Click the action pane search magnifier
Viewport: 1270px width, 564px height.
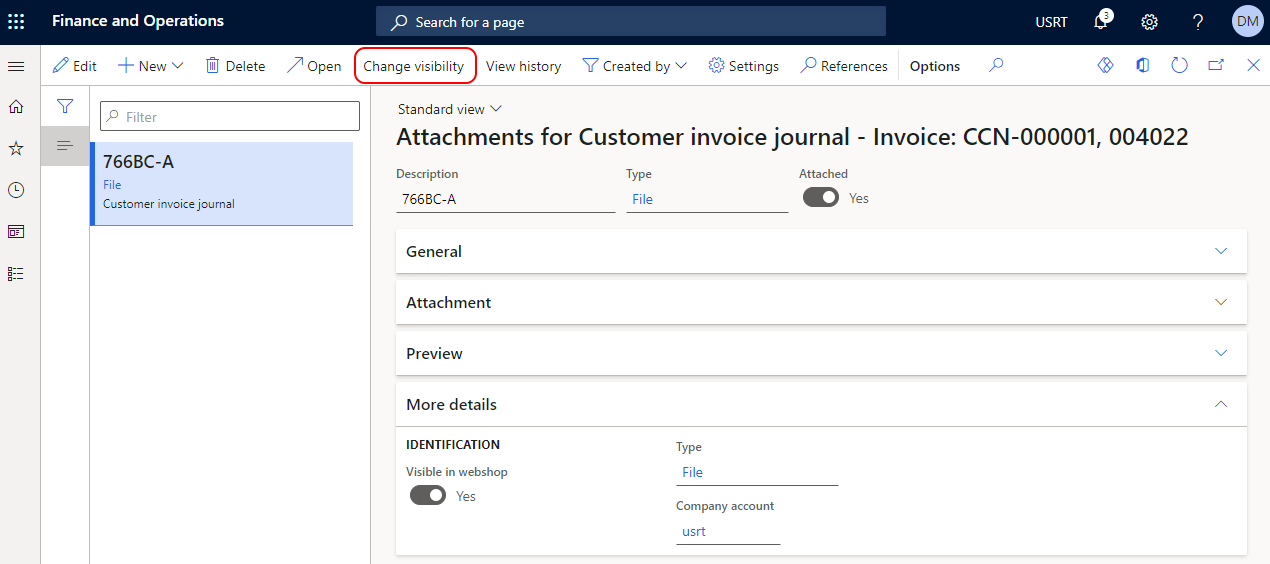coord(996,65)
